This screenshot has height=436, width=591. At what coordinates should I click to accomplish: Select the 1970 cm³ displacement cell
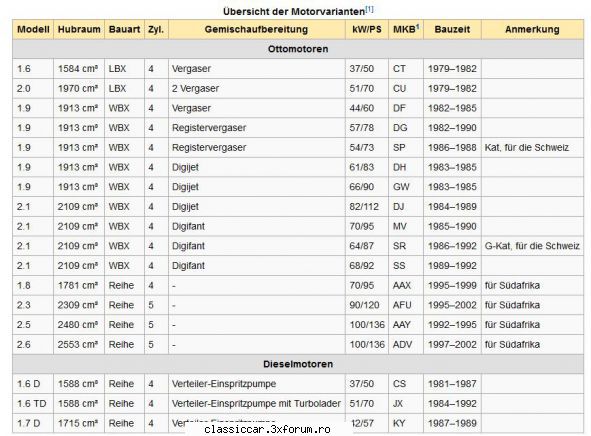click(79, 89)
